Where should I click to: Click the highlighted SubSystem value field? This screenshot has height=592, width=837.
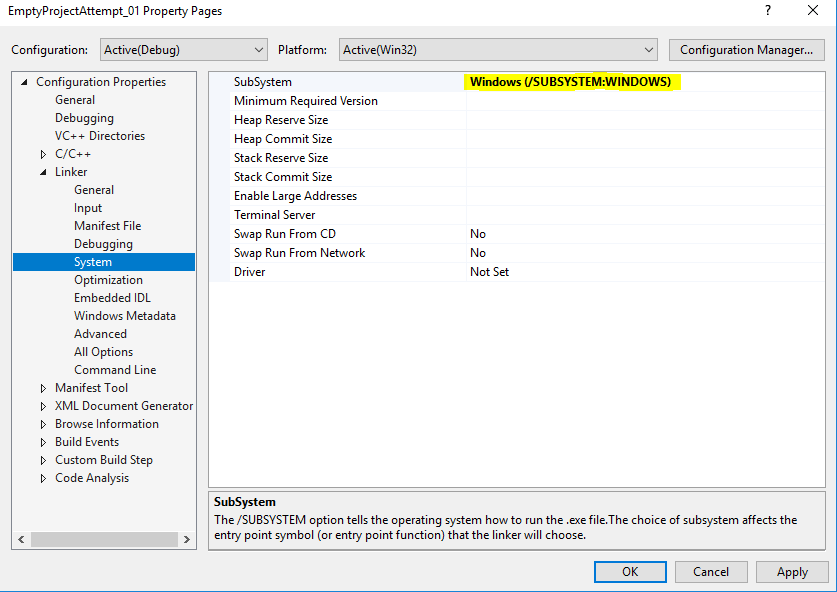pos(571,82)
